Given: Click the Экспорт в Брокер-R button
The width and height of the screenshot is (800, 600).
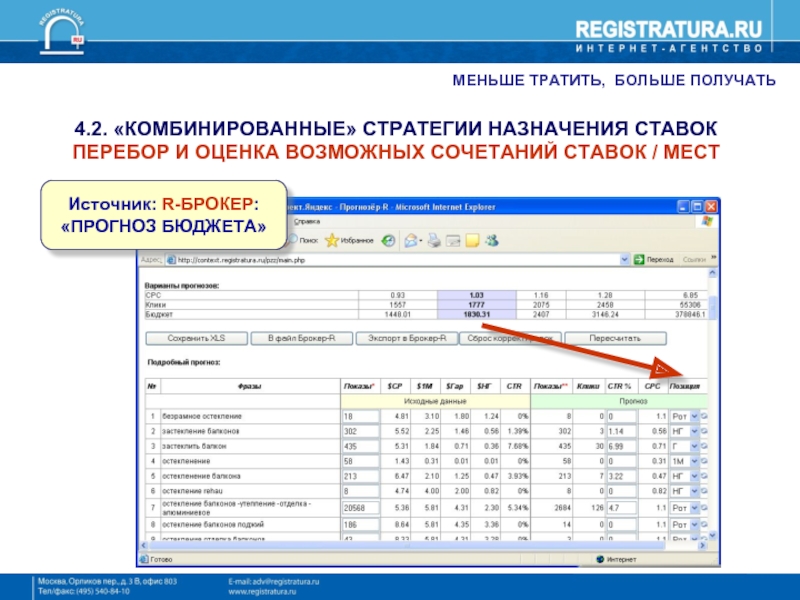Looking at the screenshot, I should [407, 338].
